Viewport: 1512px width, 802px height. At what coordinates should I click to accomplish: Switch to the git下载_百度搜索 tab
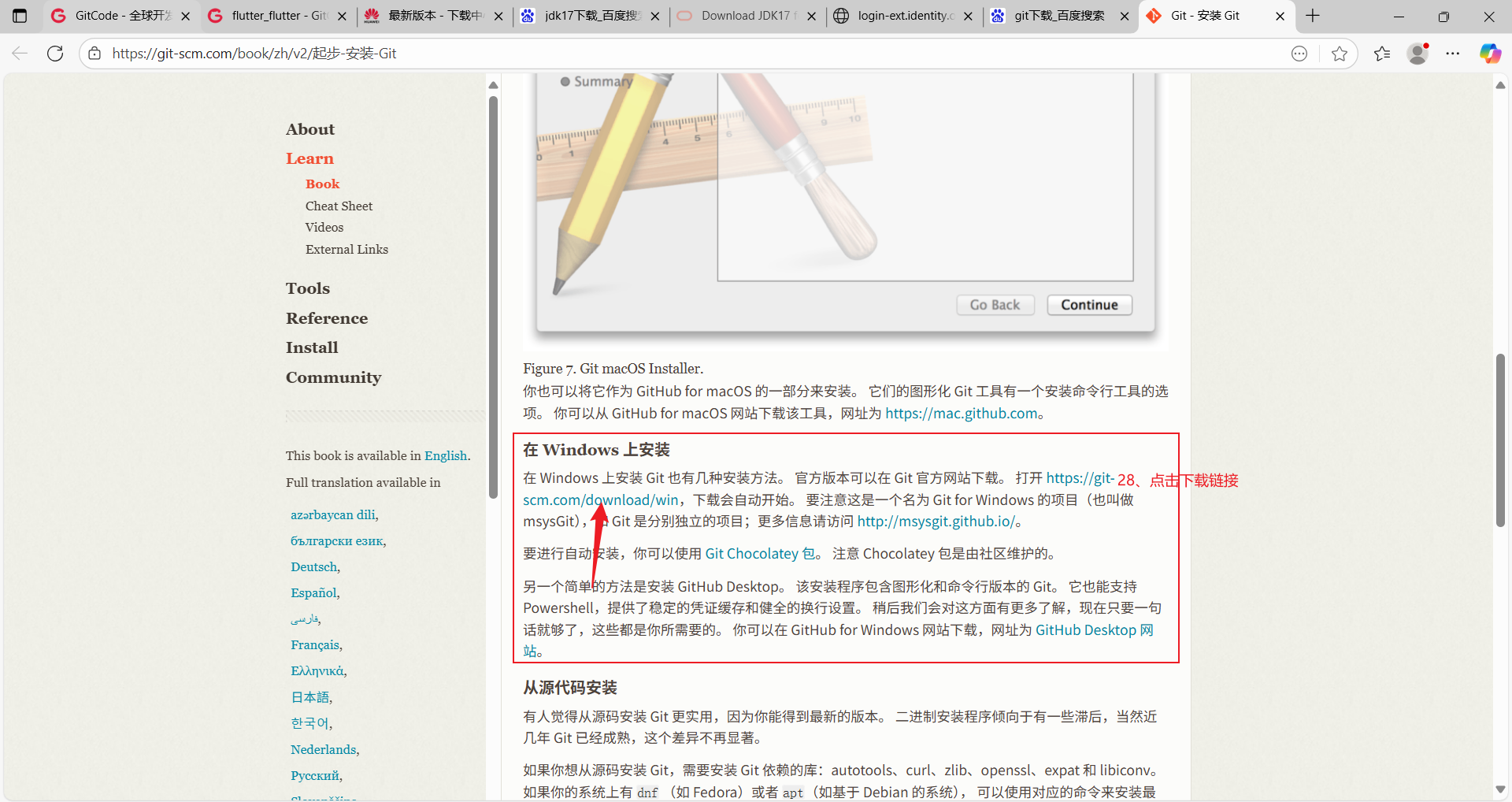(1061, 16)
